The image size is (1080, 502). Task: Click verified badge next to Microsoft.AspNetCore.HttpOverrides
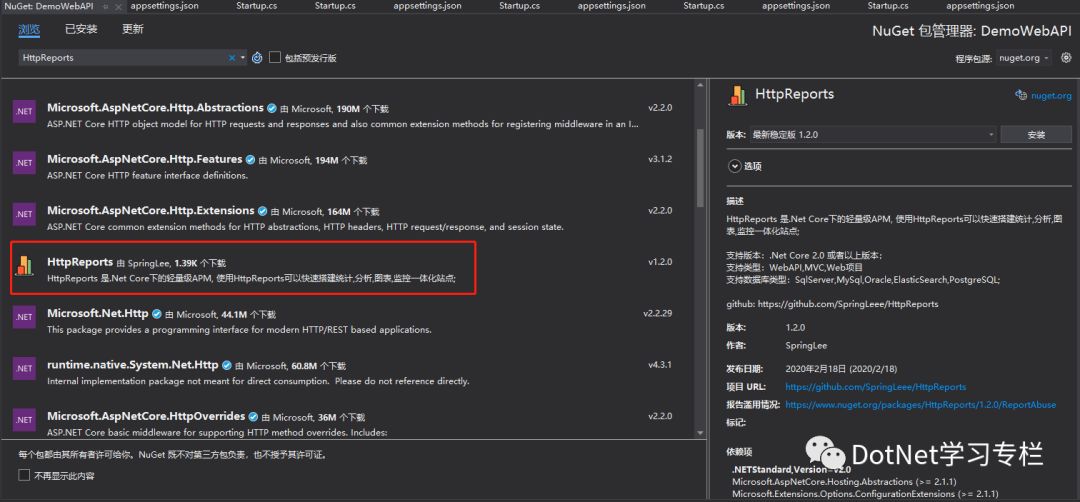coord(253,417)
